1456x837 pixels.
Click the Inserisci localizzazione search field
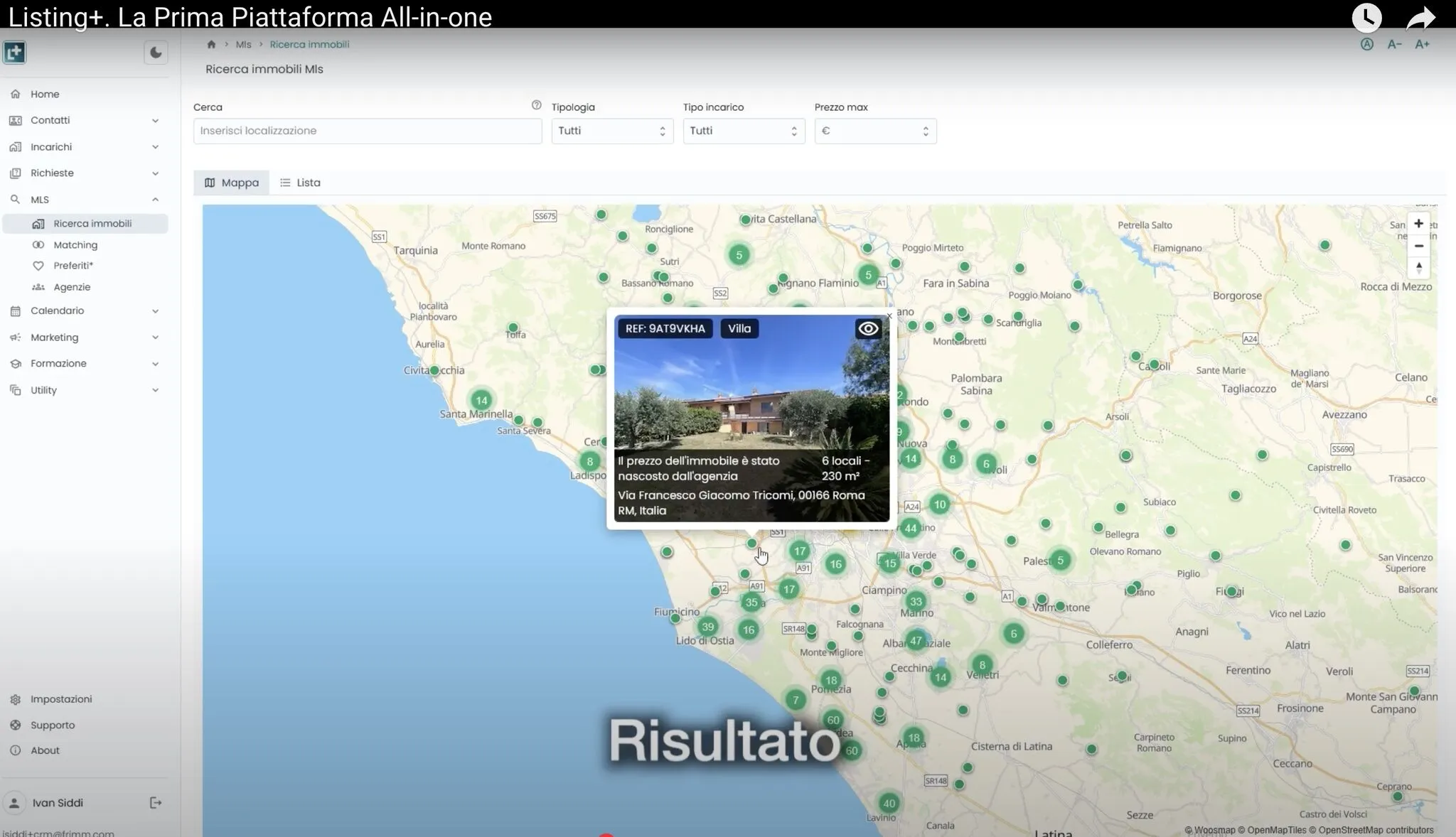368,131
